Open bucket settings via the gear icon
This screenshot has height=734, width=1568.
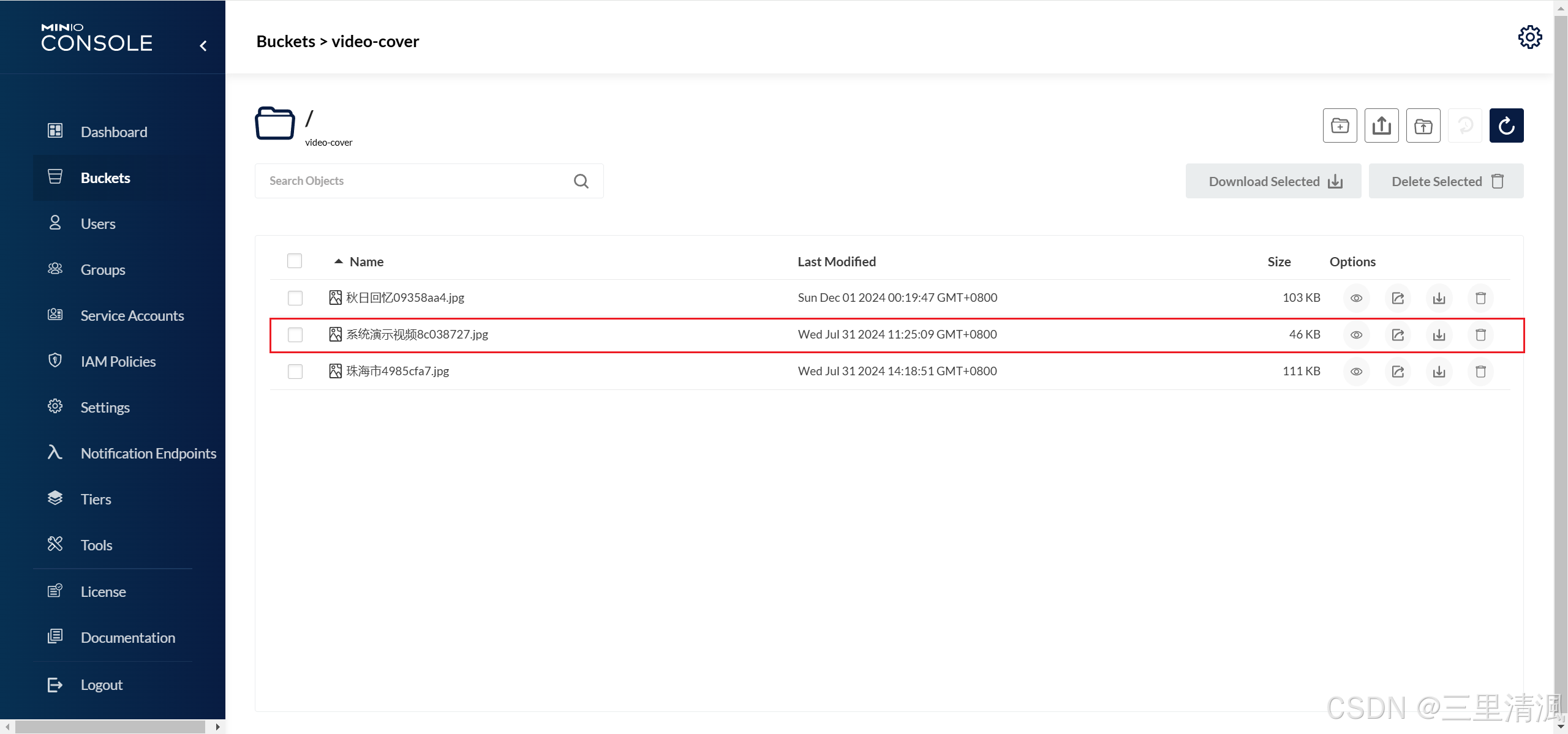pos(1530,37)
